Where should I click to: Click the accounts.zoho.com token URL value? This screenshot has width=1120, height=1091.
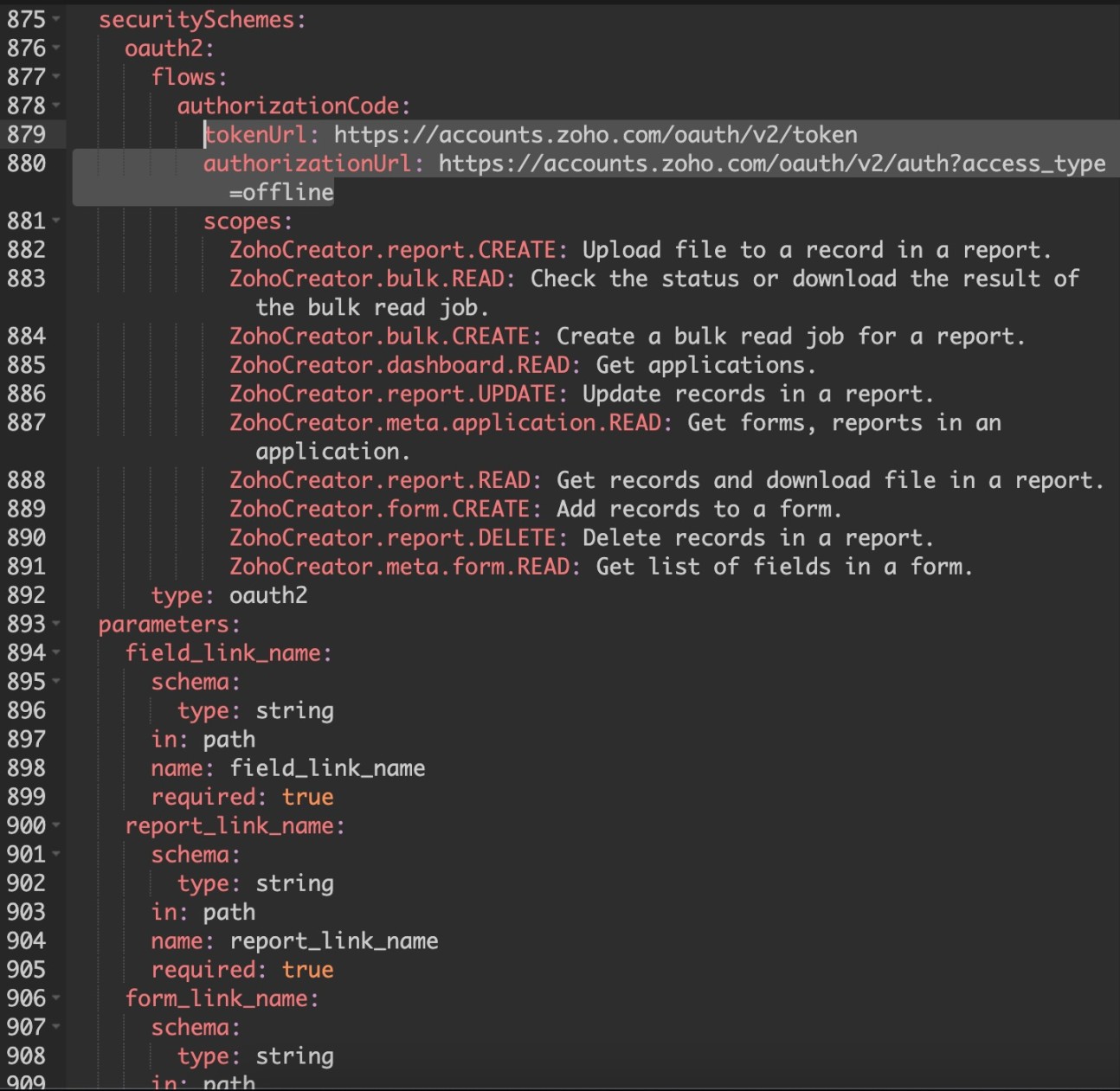[x=595, y=135]
